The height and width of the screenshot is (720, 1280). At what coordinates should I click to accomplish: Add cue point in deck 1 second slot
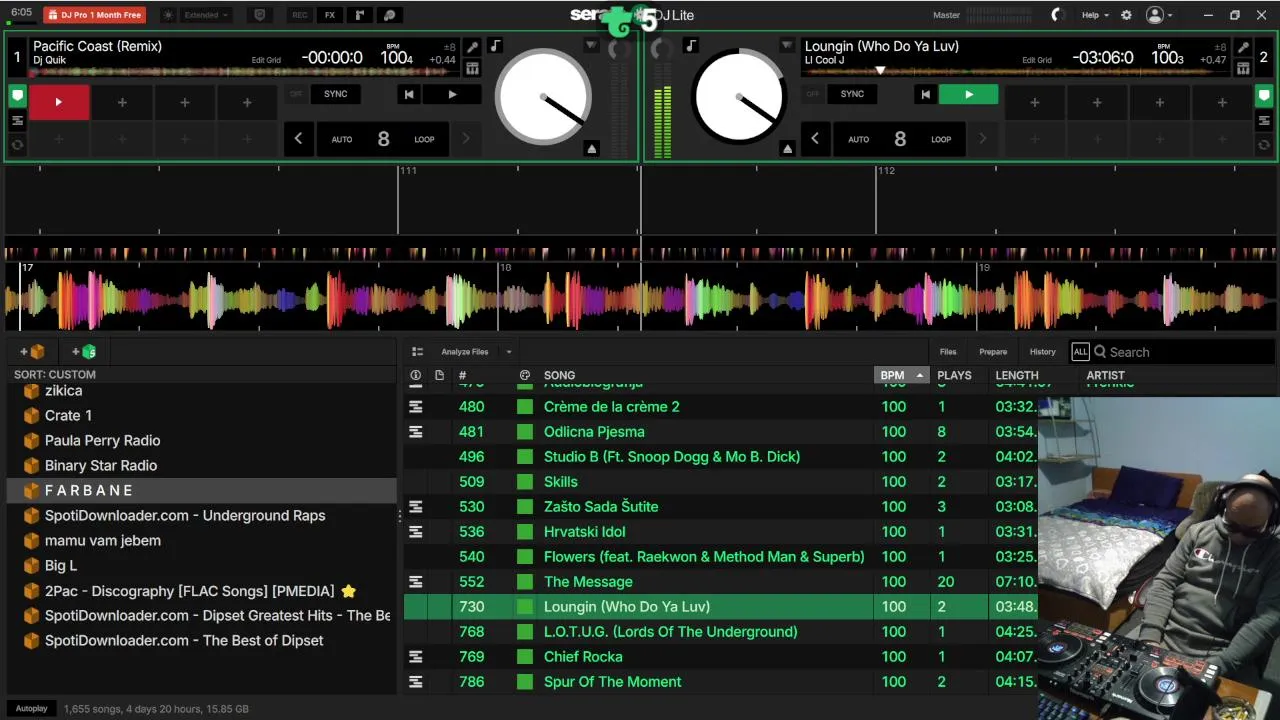(x=122, y=102)
